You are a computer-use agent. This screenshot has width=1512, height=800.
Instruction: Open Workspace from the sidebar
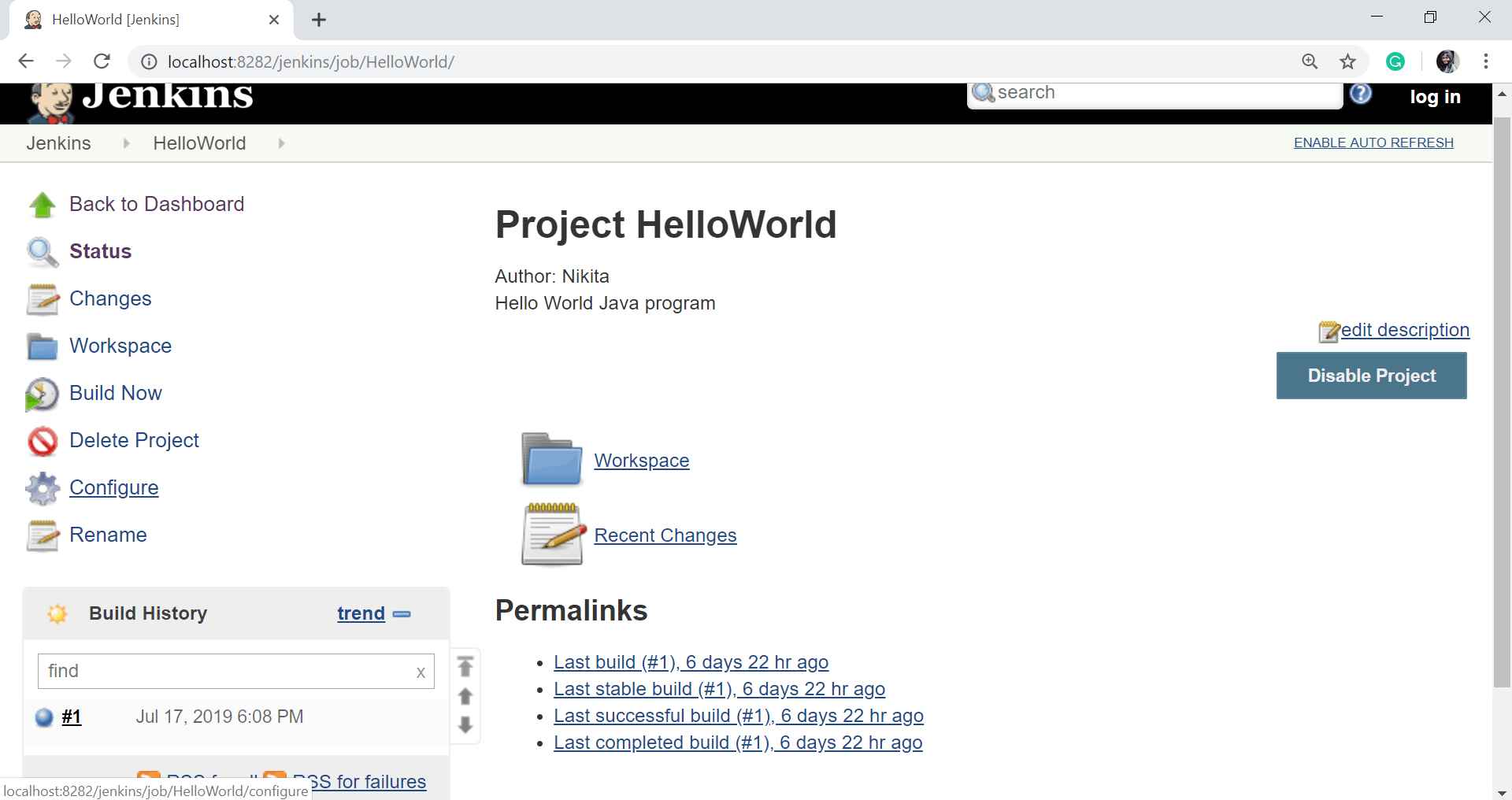pyautogui.click(x=120, y=346)
